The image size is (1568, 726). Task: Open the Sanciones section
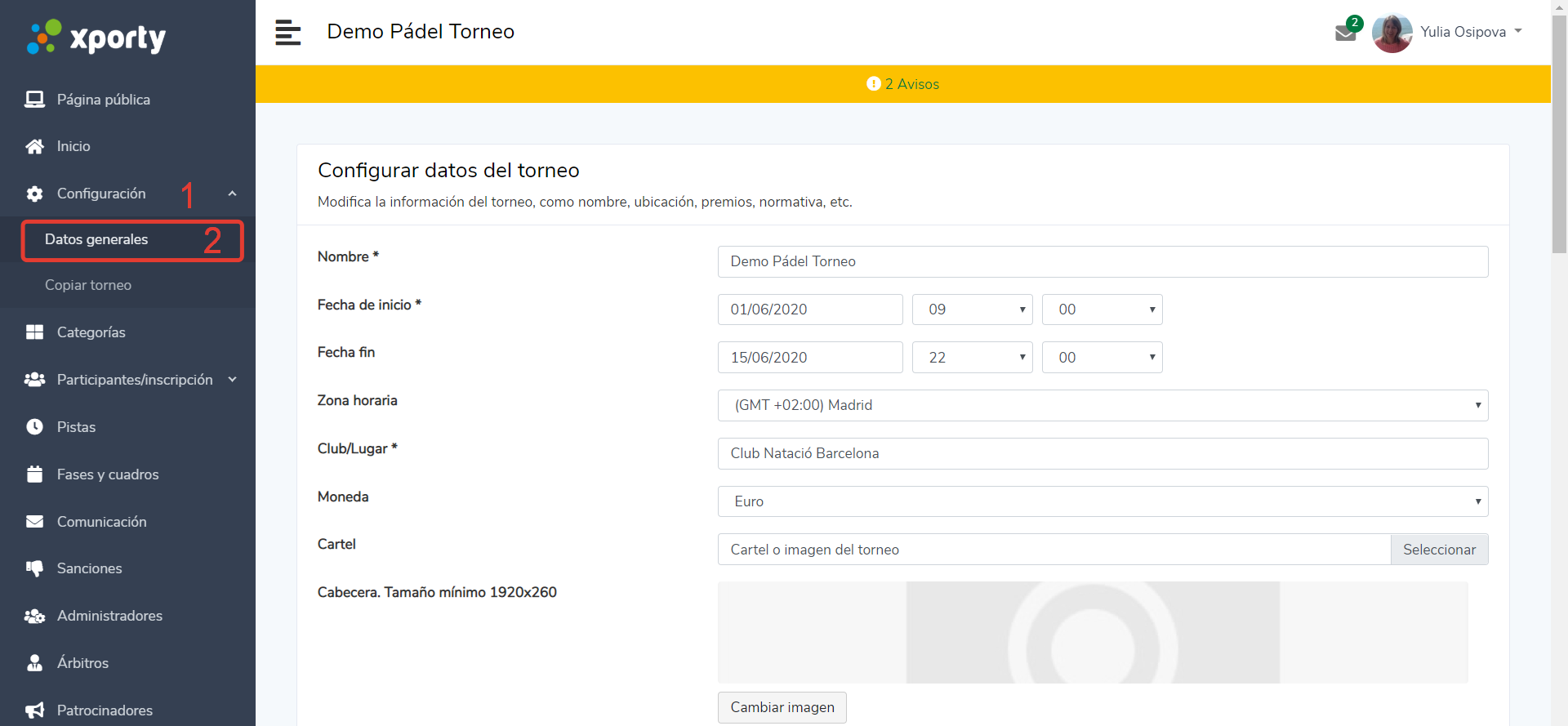[90, 568]
